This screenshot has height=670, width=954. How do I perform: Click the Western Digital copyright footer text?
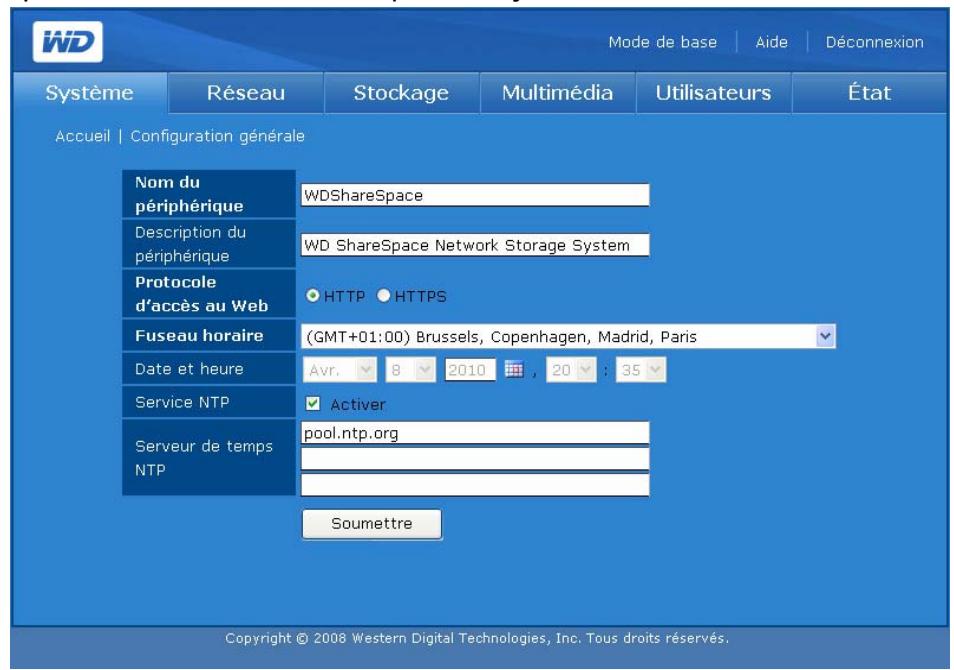[477, 638]
